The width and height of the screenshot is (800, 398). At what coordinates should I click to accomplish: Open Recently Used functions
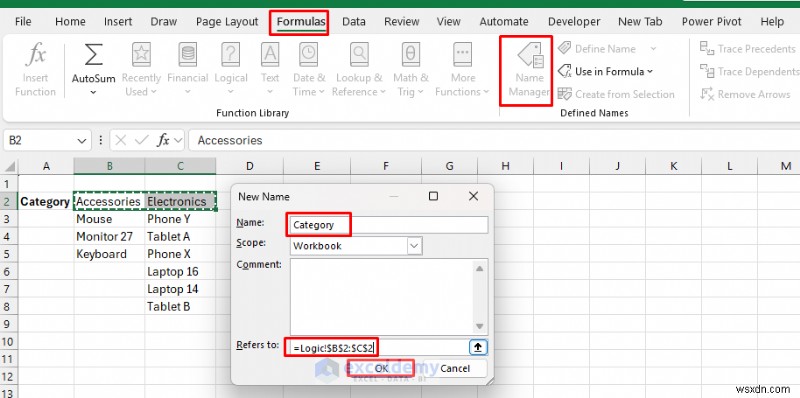(x=141, y=69)
